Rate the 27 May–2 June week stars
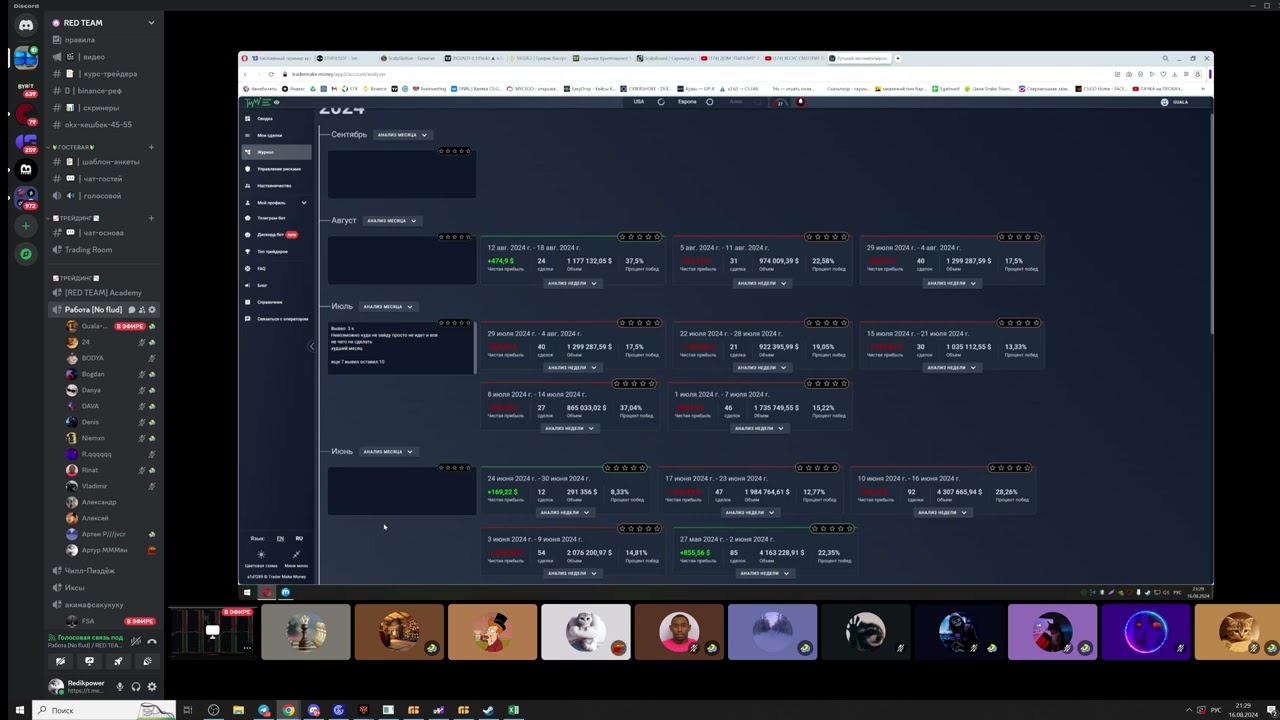The height and width of the screenshot is (720, 1280). [x=832, y=528]
